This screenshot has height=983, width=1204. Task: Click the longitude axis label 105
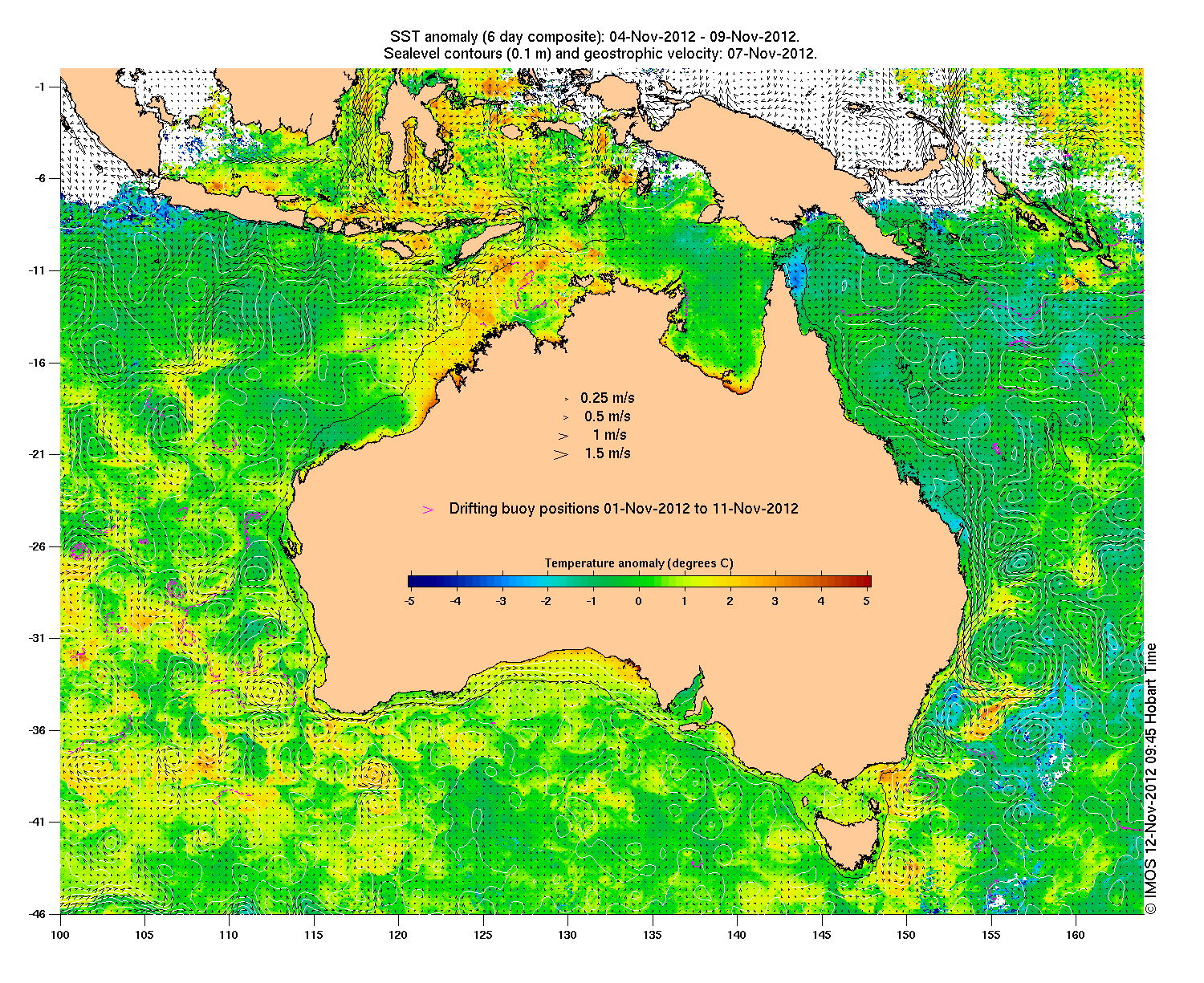coord(144,935)
